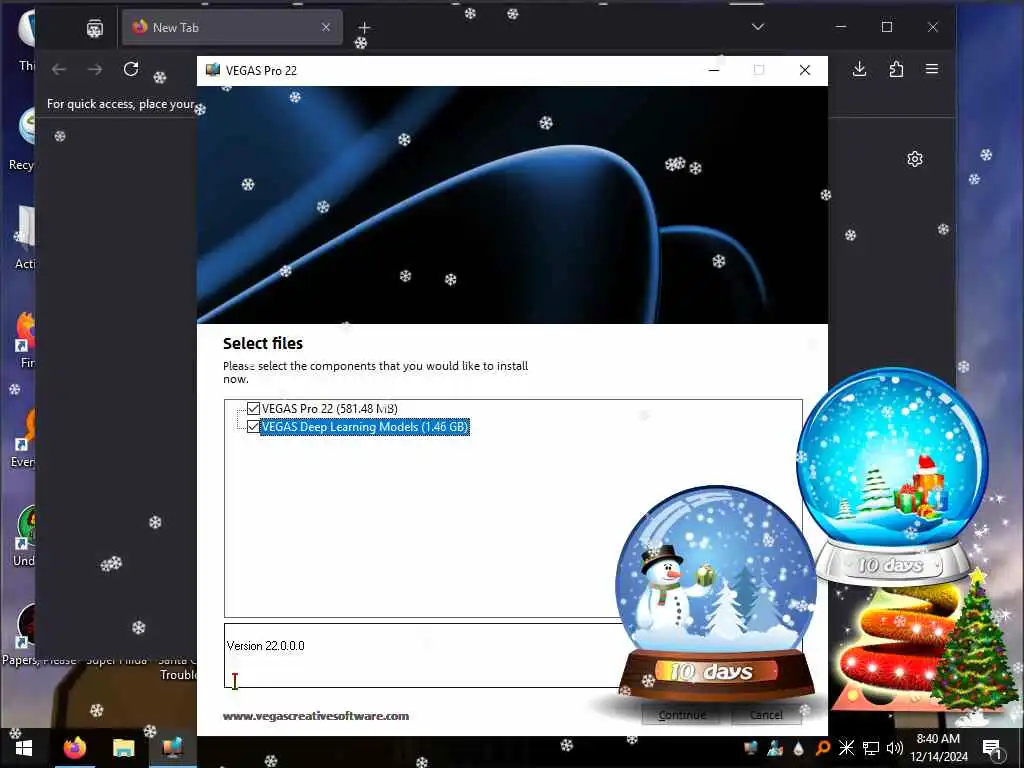Viewport: 1024px width, 768px height.
Task: Close the New Tab in Firefox
Action: (x=326, y=27)
